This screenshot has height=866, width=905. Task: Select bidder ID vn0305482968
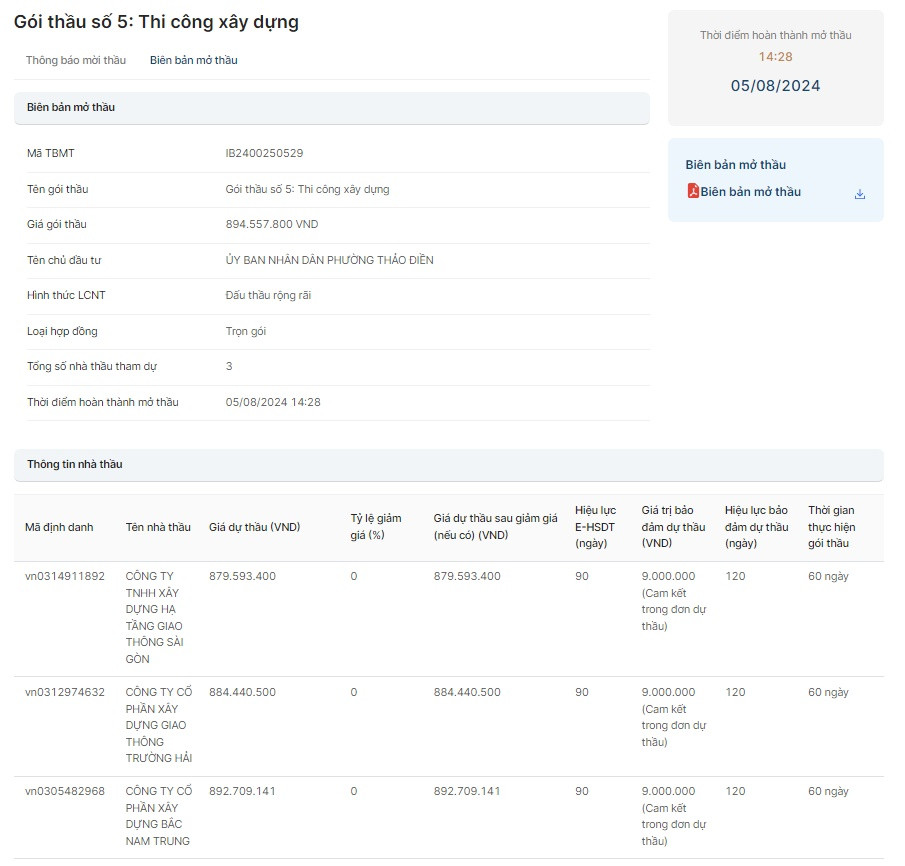[65, 791]
